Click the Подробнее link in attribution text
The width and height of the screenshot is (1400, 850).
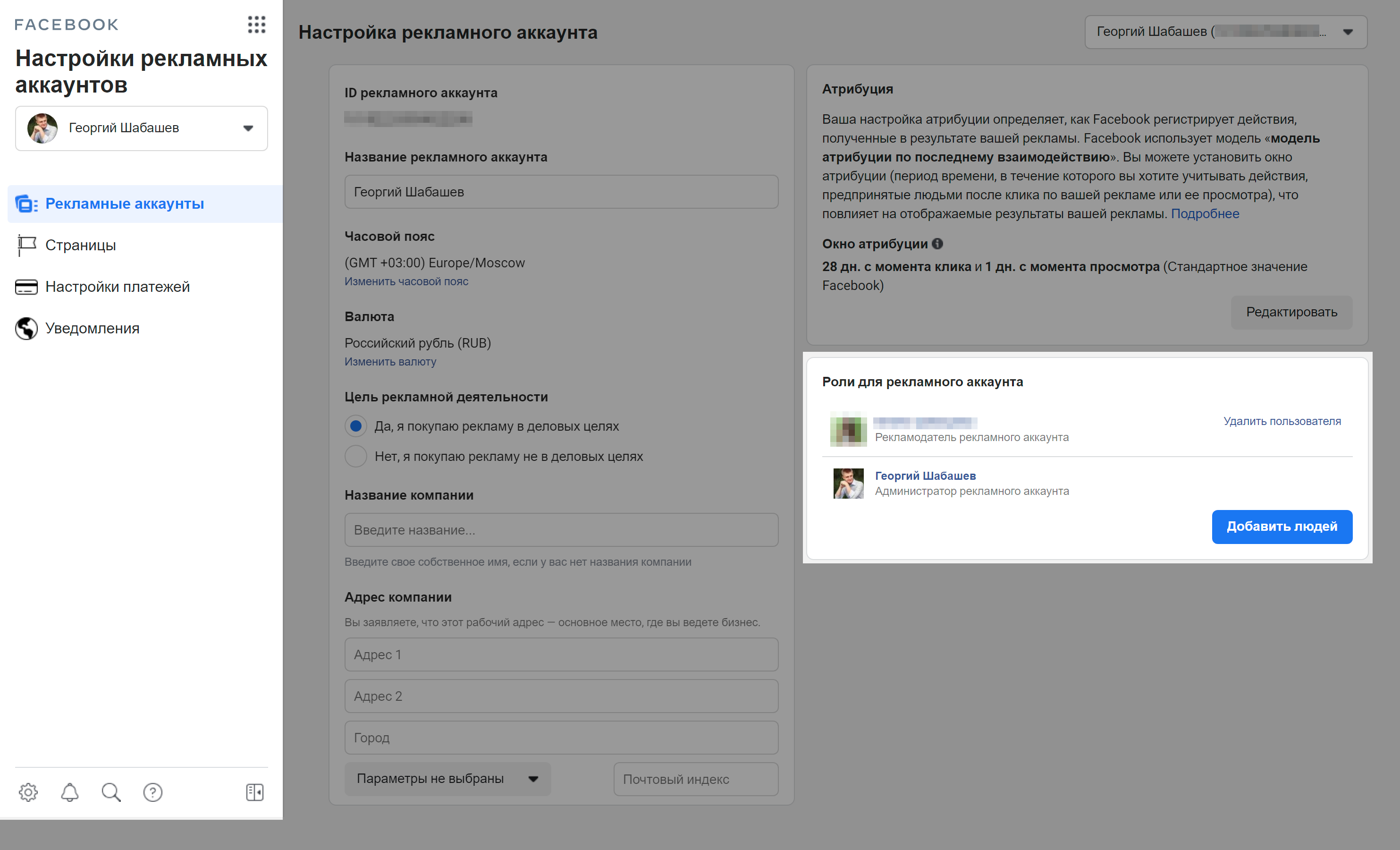coord(1205,214)
